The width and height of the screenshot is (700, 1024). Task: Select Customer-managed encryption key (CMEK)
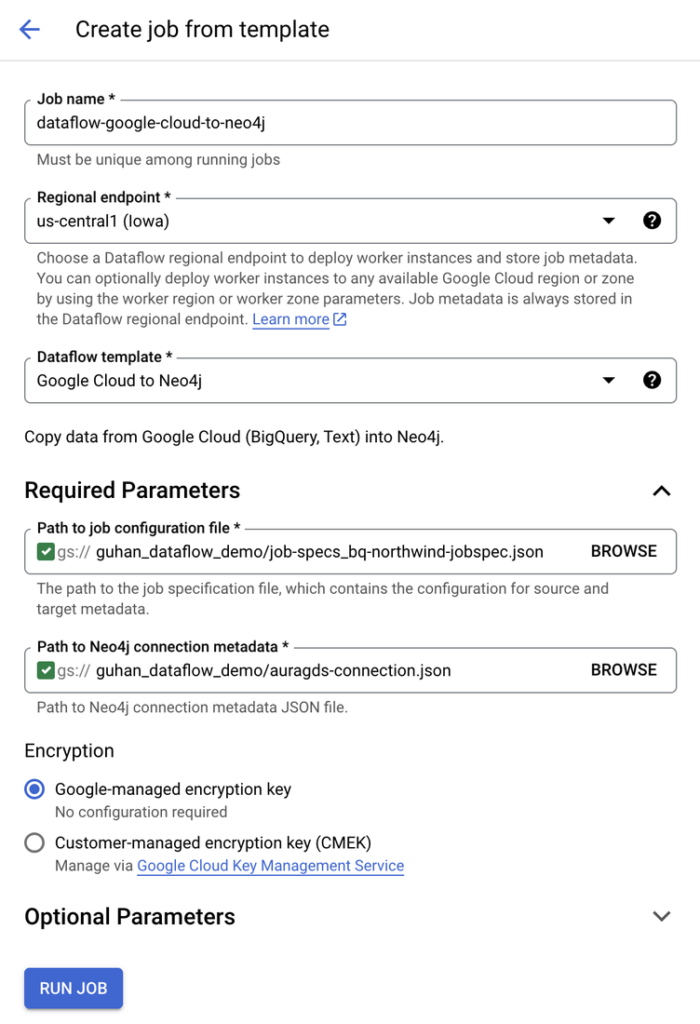coord(35,842)
